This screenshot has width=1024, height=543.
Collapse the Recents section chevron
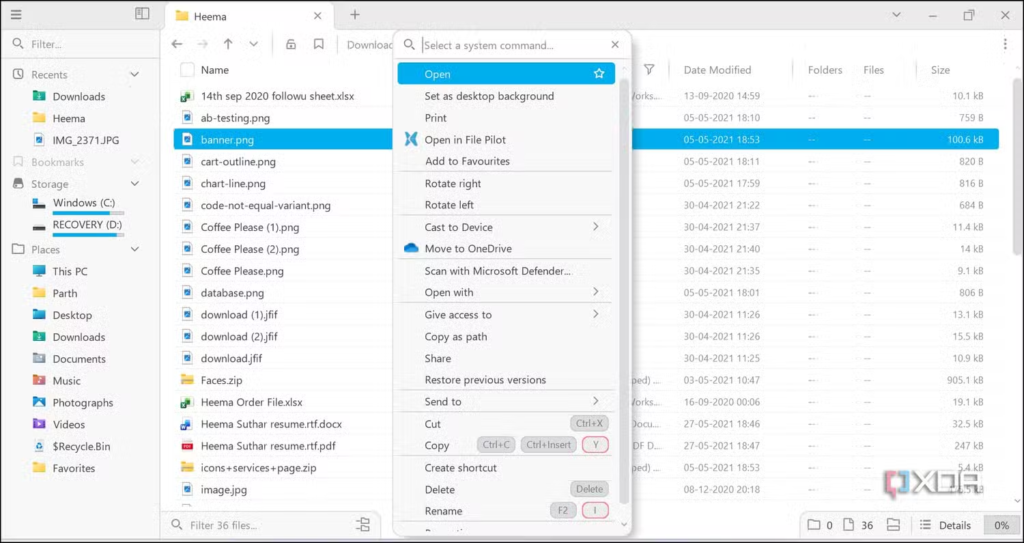pos(135,75)
